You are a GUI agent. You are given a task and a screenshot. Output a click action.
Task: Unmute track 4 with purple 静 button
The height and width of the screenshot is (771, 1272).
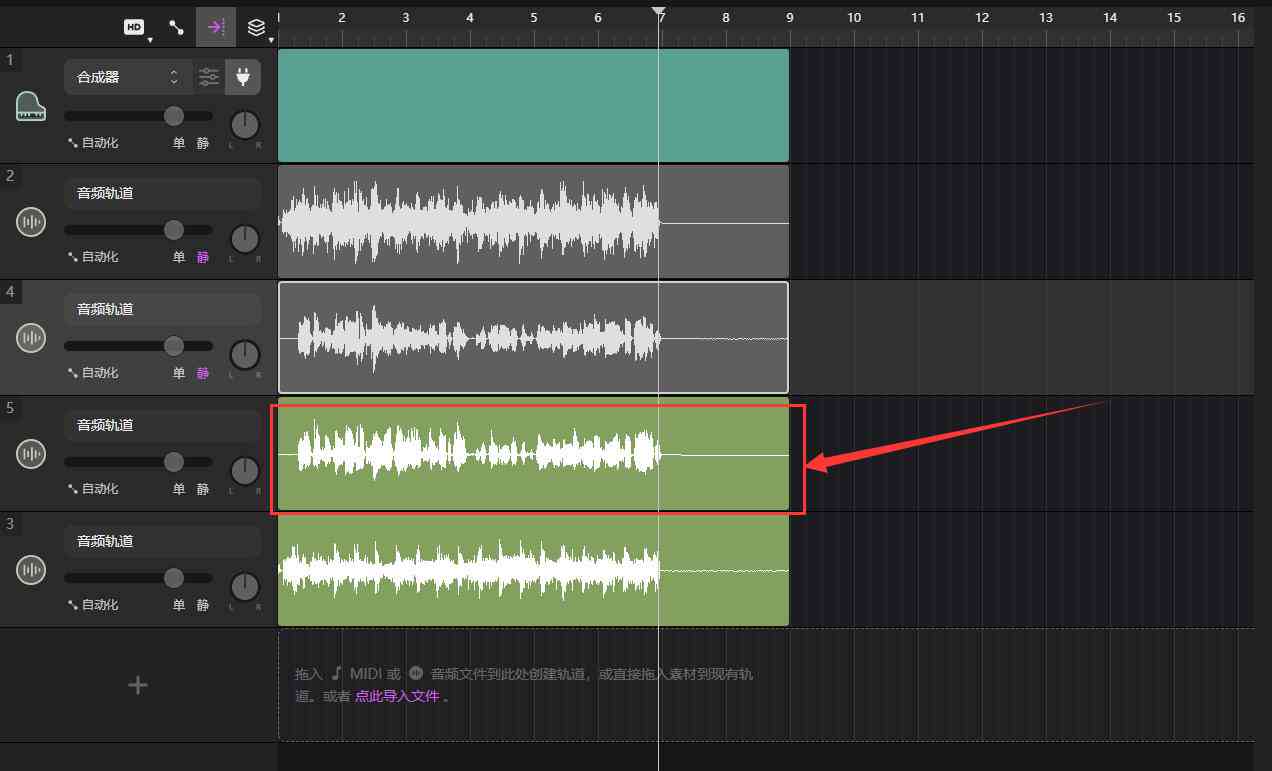tap(203, 373)
